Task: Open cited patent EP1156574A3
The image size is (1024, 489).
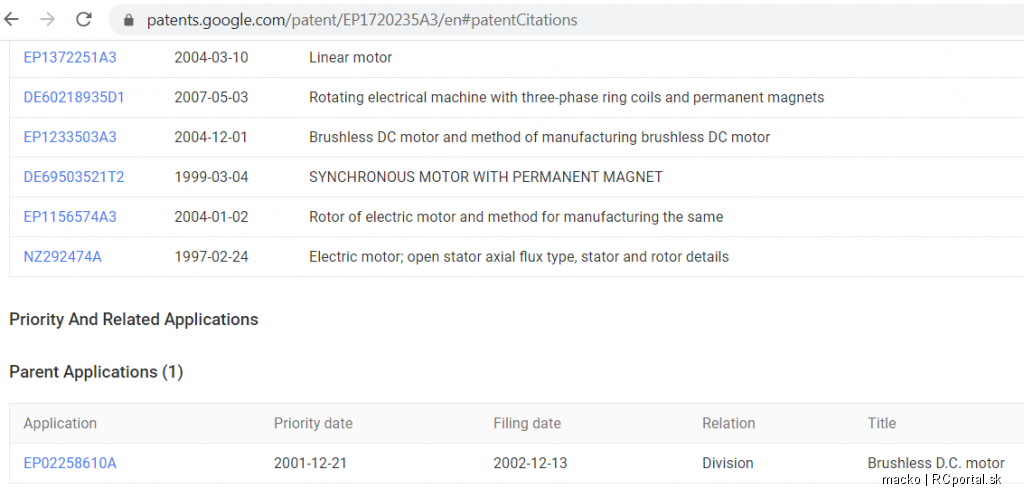Action: tap(70, 217)
